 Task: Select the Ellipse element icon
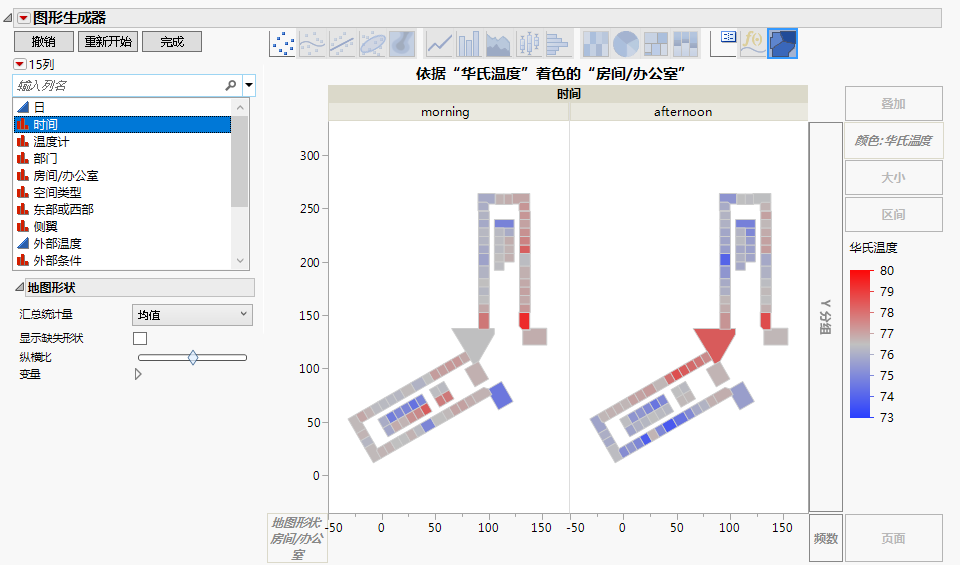coord(372,44)
